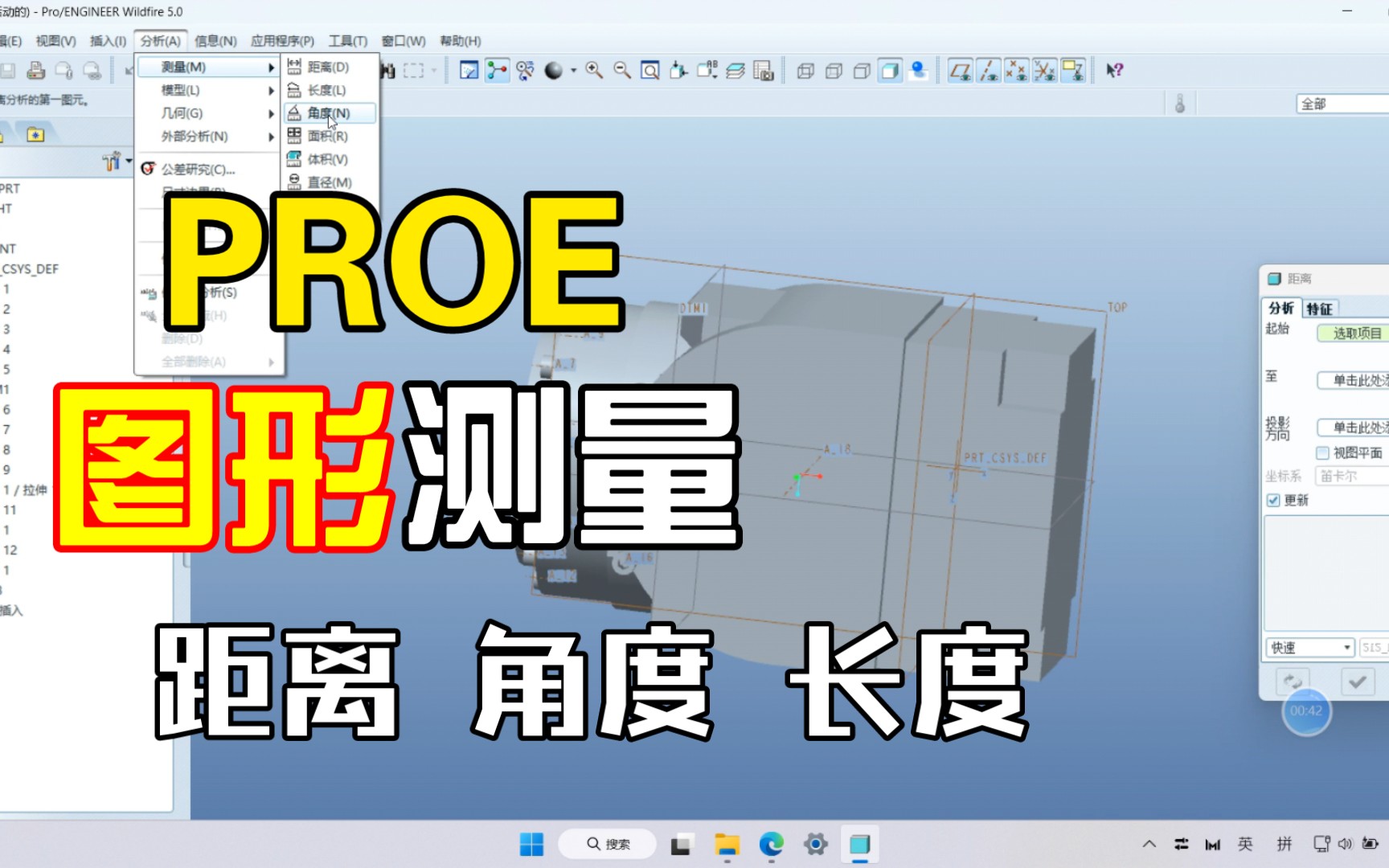
Task: Click the layers icon in toolbar
Action: 735,71
